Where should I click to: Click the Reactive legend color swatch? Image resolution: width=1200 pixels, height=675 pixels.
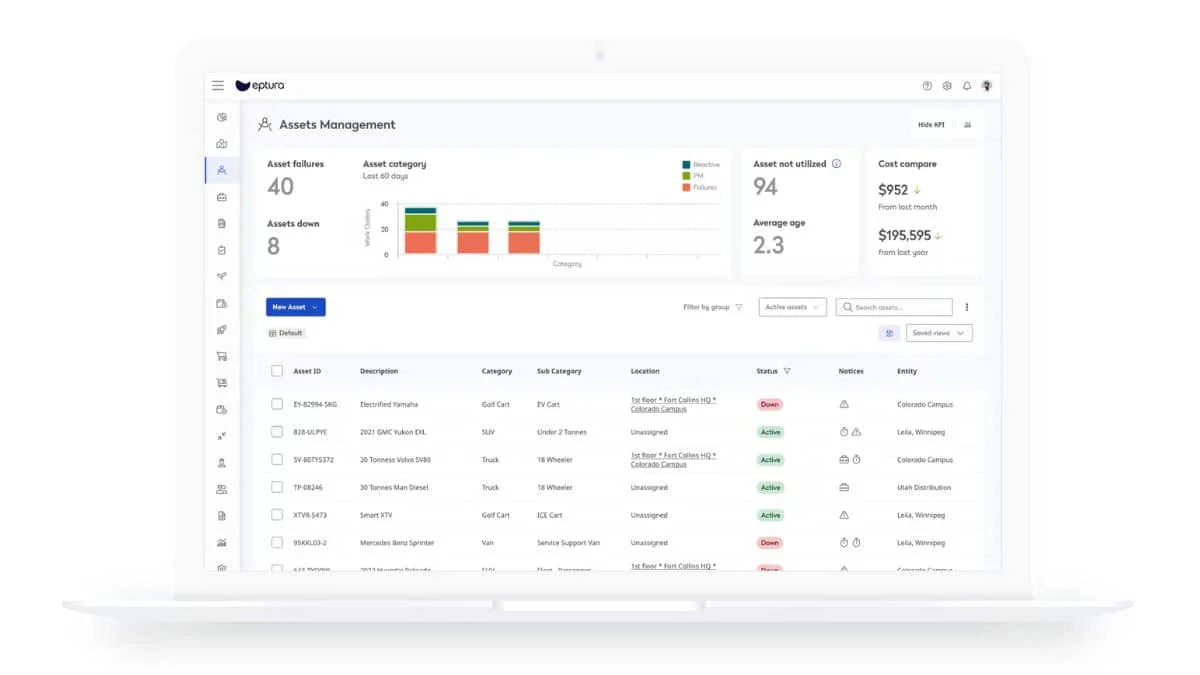click(687, 164)
